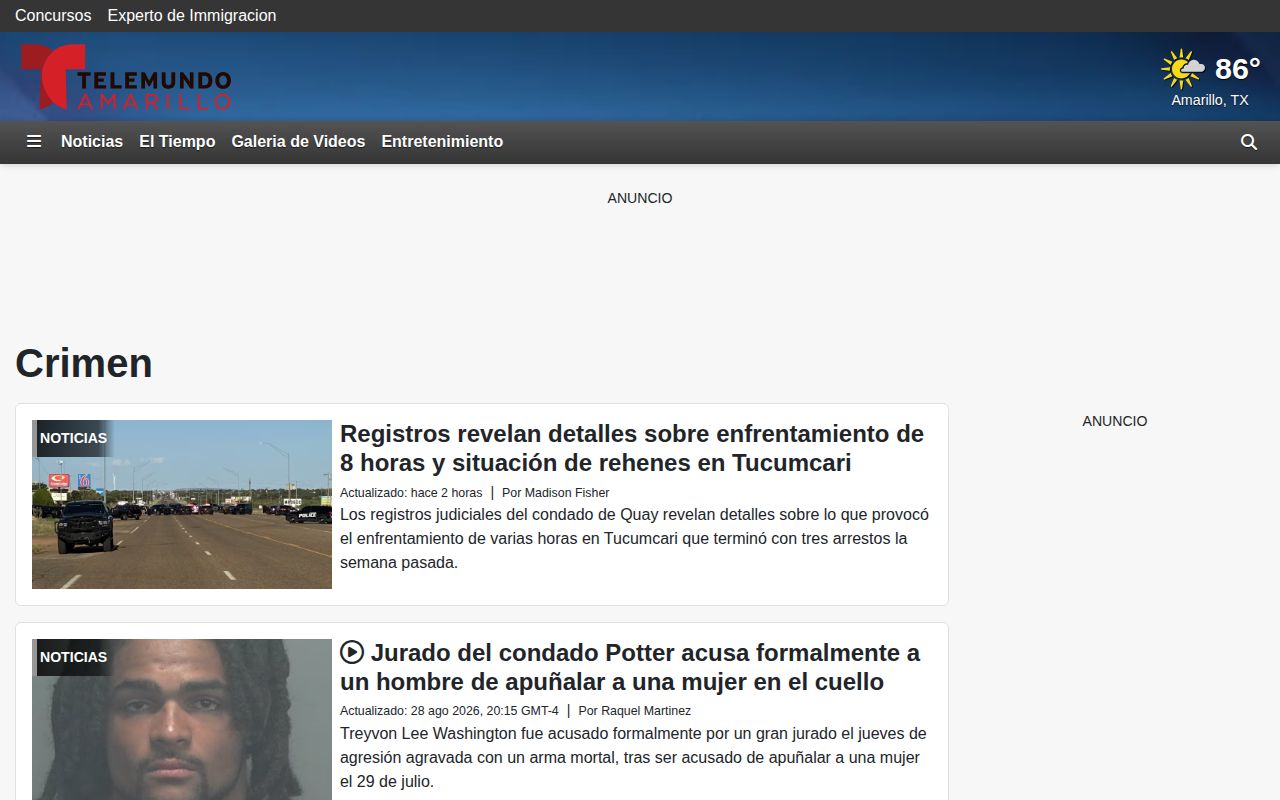Open the site search magnifier
The height and width of the screenshot is (800, 1280).
[1249, 142]
